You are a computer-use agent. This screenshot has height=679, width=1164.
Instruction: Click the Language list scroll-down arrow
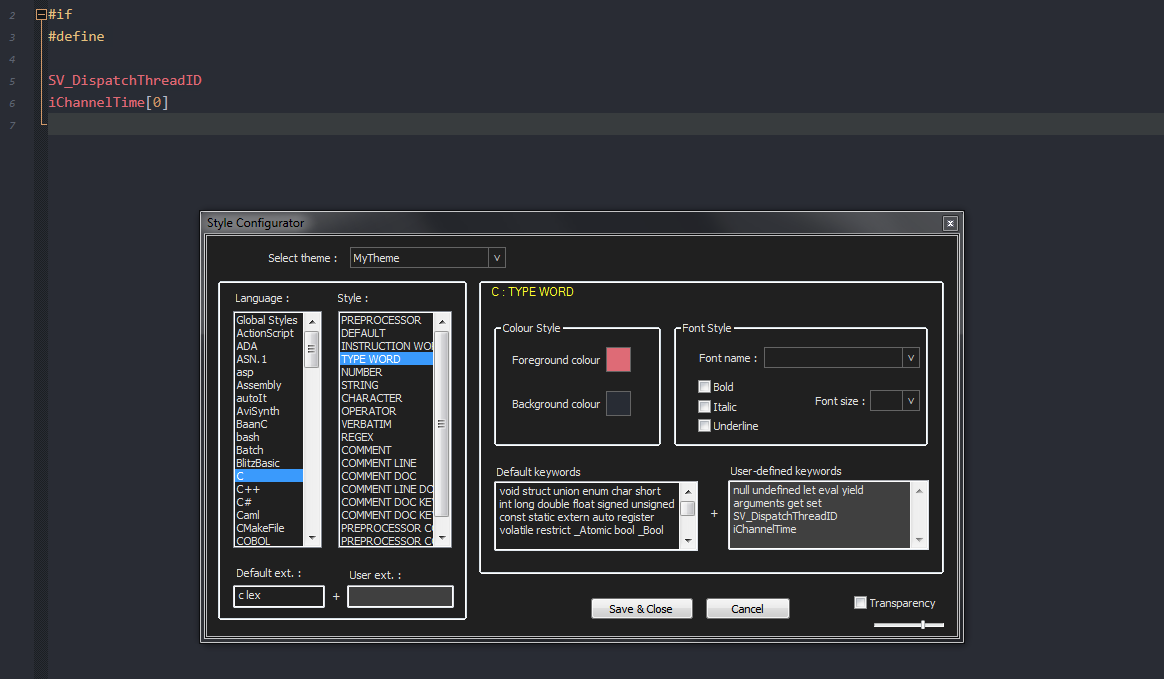coord(312,538)
